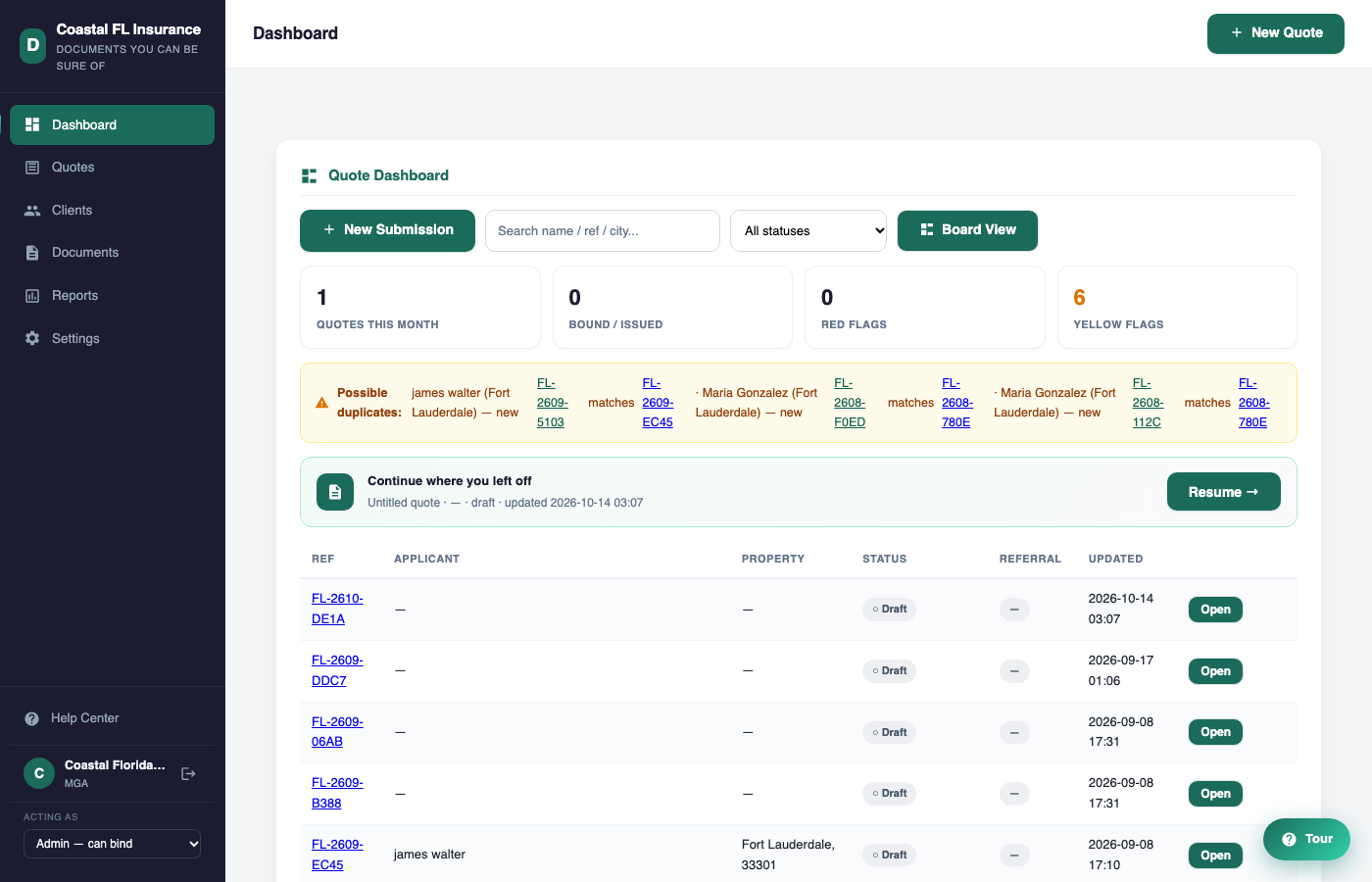Click Fort Lauderdale, 33301 property cell
Viewport: 1372px width, 882px height.
pos(788,855)
